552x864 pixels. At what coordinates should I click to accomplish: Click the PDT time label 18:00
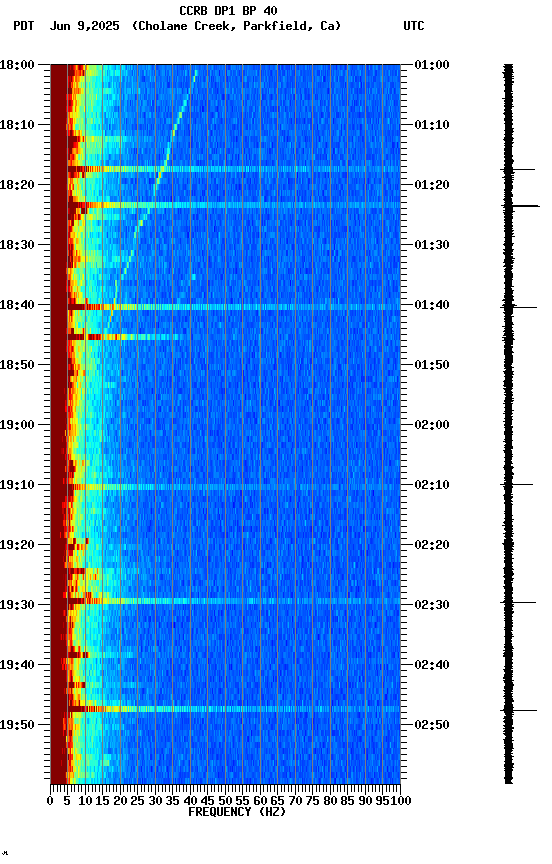(x=17, y=65)
